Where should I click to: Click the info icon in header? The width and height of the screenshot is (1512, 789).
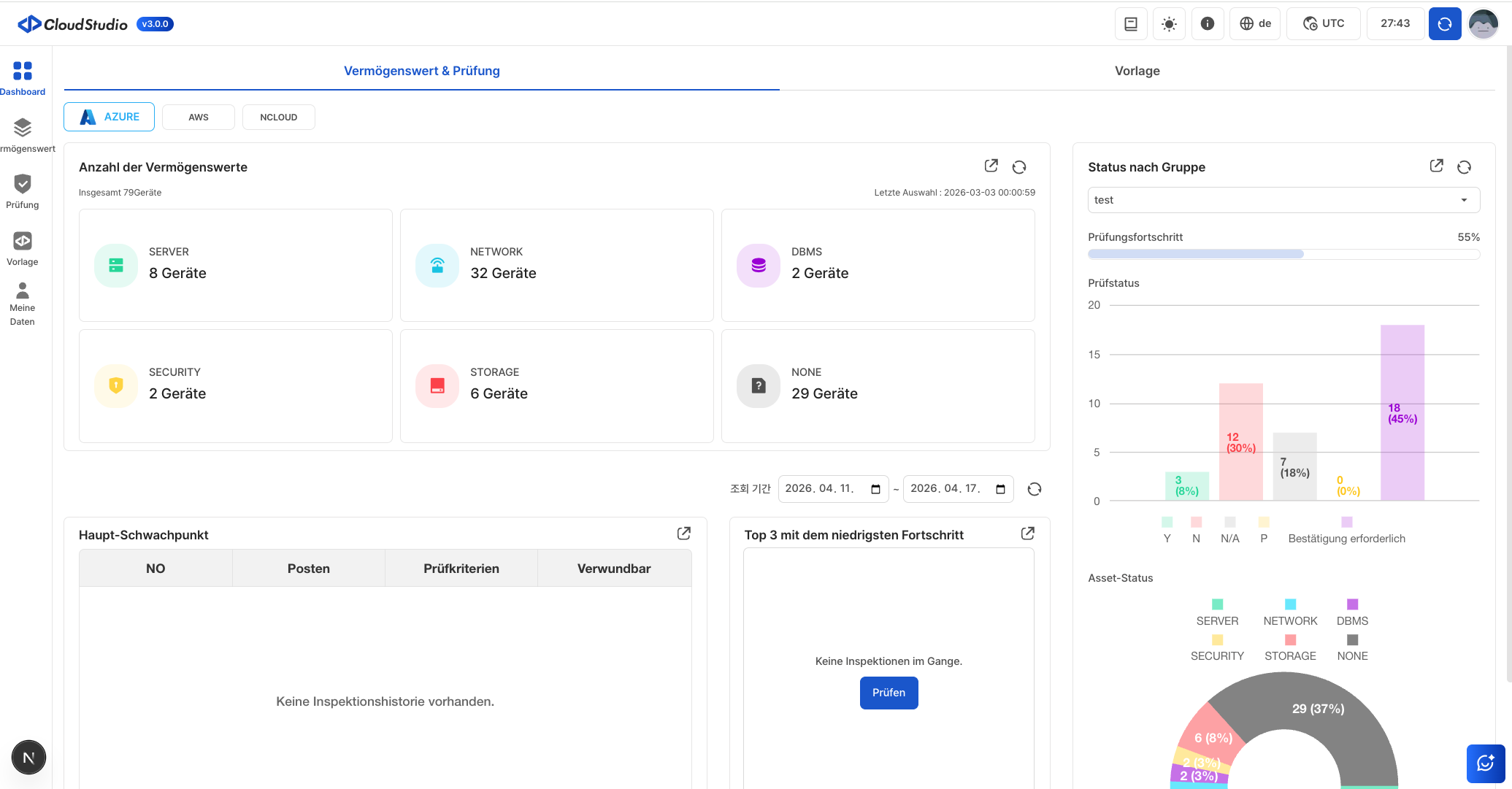coord(1208,24)
